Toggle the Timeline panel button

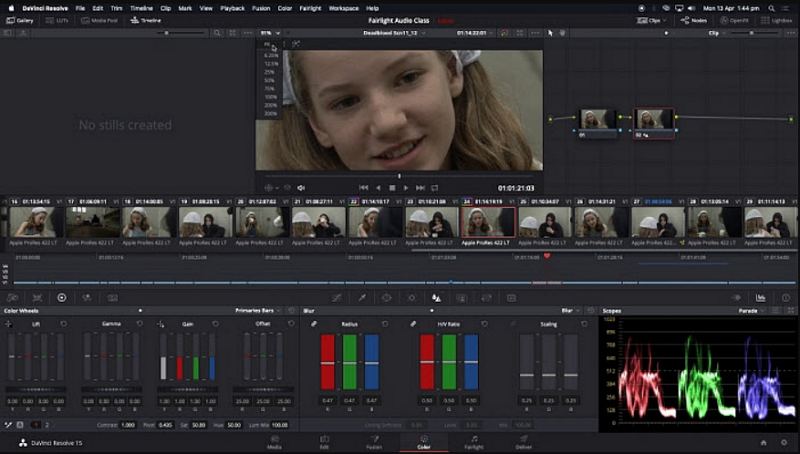(x=146, y=20)
